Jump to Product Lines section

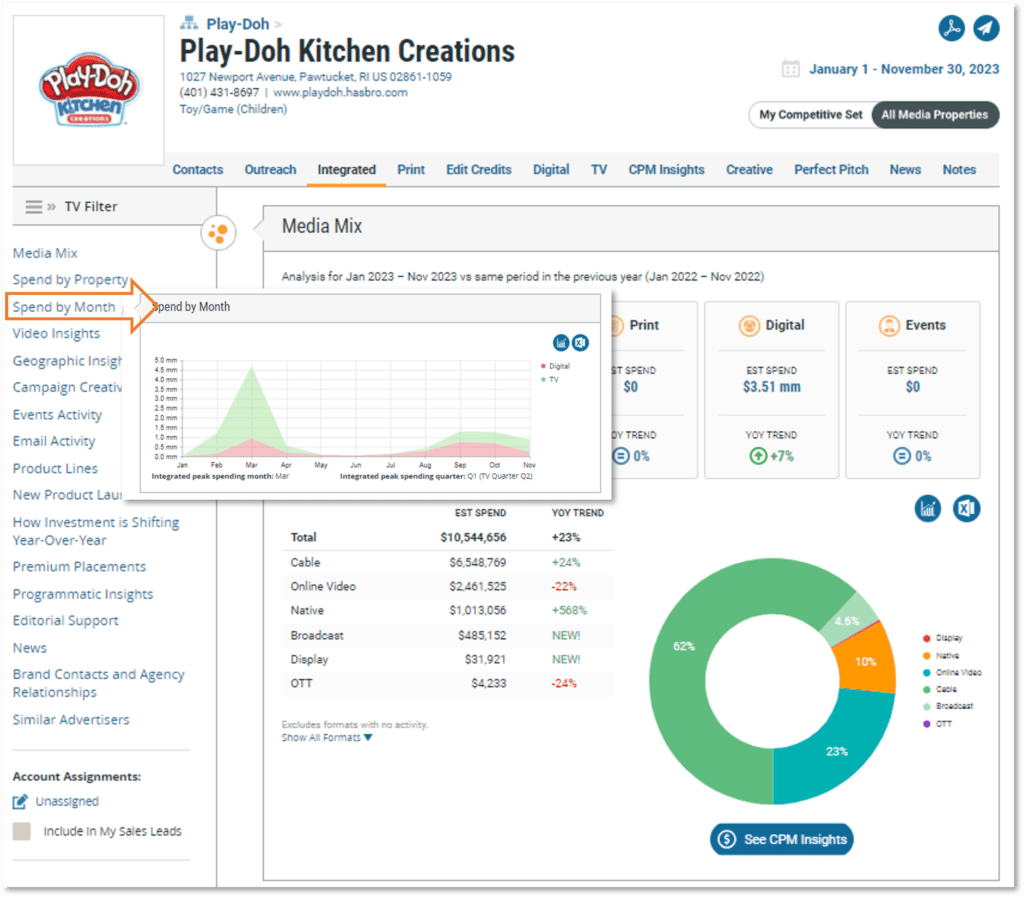(x=56, y=469)
